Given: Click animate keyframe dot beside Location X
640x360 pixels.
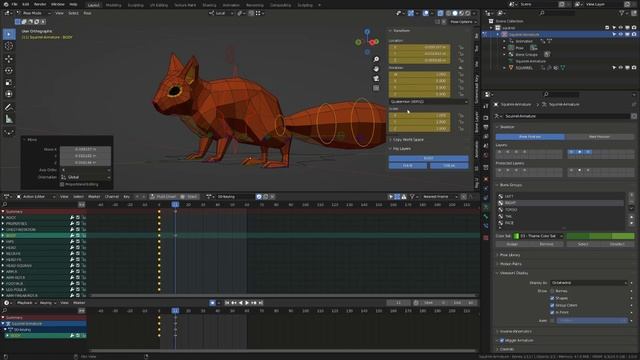Looking at the screenshot, I should click(x=461, y=47).
